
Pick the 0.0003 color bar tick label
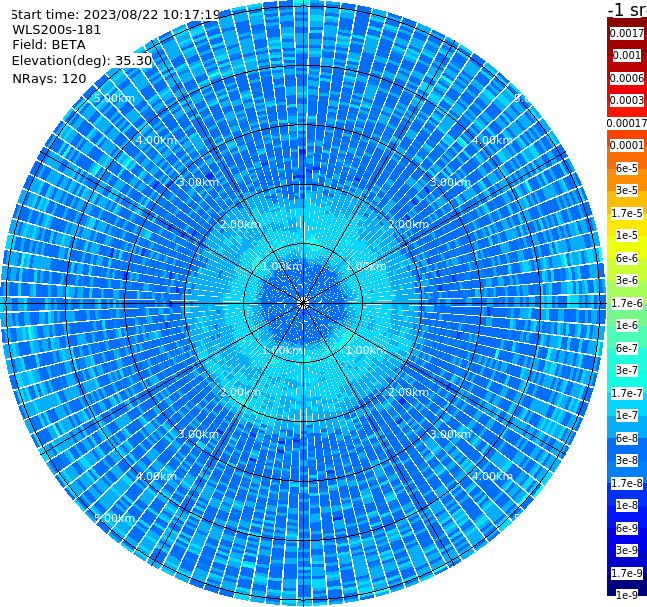(x=627, y=100)
